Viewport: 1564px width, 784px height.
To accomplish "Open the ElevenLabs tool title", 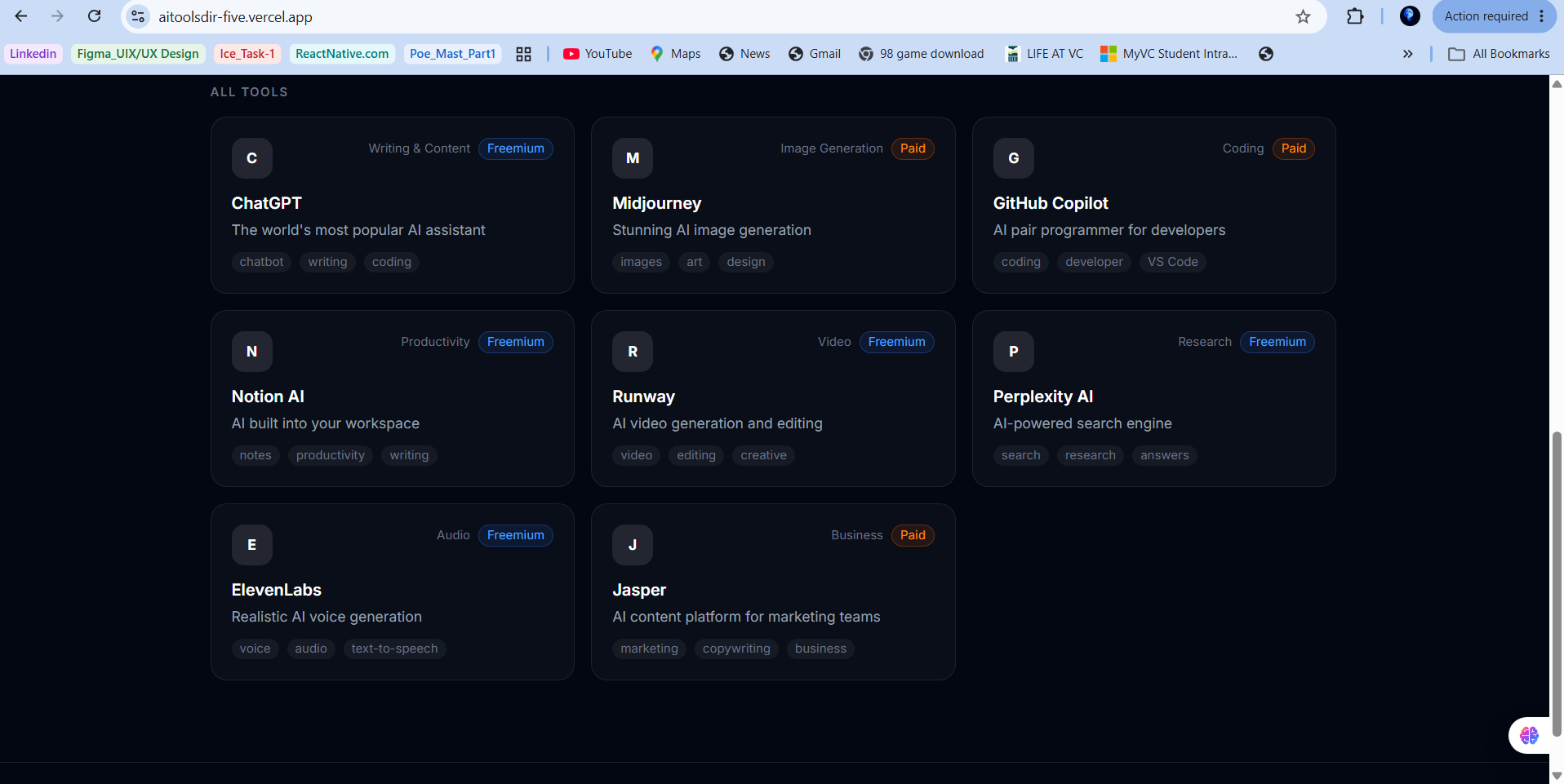I will (x=277, y=590).
